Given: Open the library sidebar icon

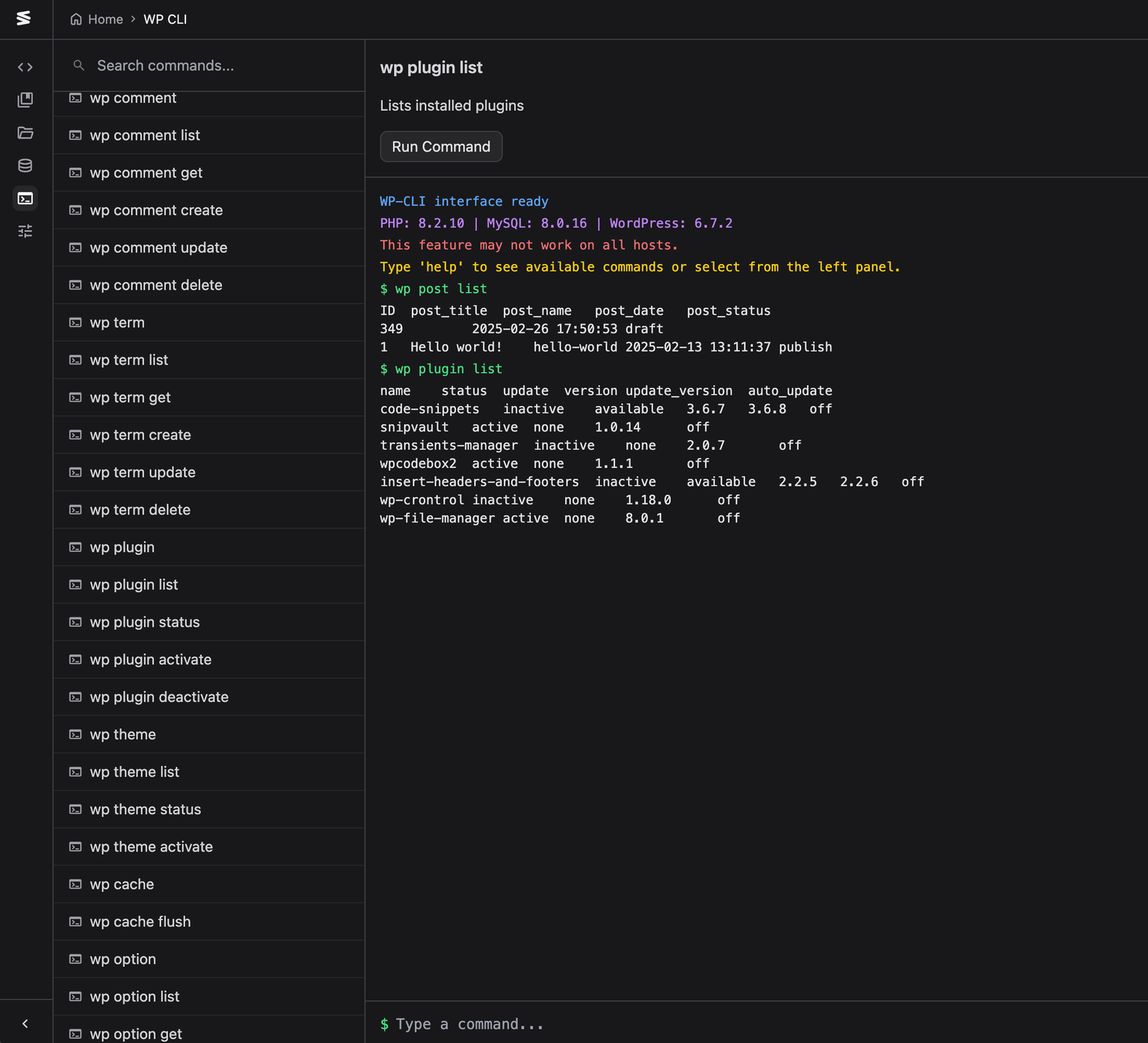Looking at the screenshot, I should [x=25, y=99].
